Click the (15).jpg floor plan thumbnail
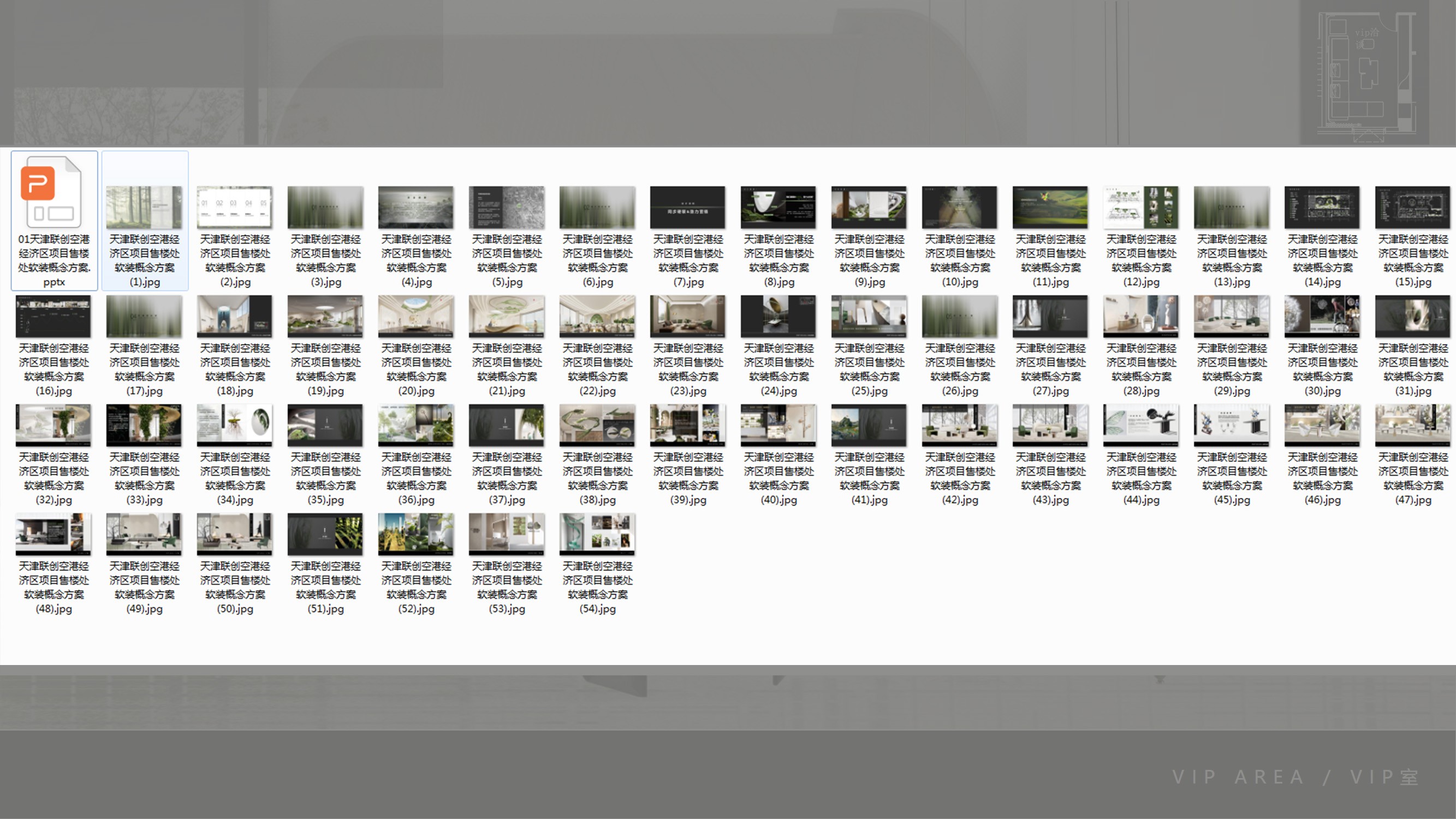Screen dimensions: 1456x819 click(x=1412, y=207)
